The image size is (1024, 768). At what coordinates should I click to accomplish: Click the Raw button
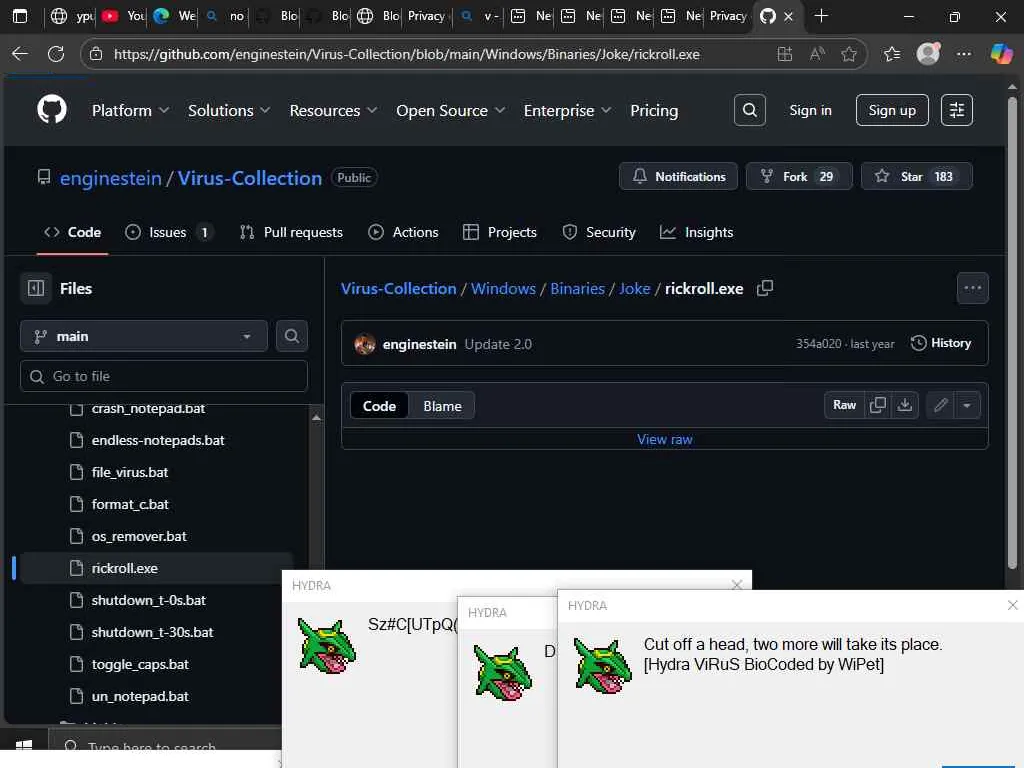coord(844,406)
